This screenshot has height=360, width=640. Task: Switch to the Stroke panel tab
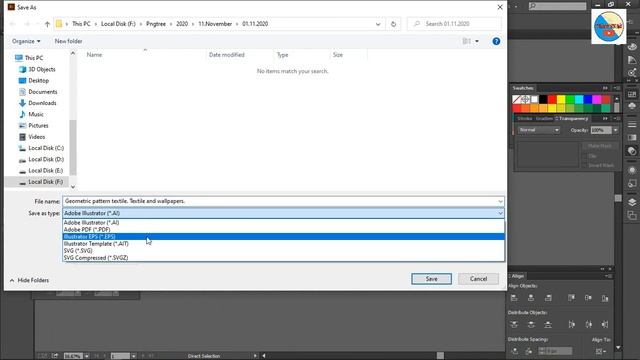point(524,118)
